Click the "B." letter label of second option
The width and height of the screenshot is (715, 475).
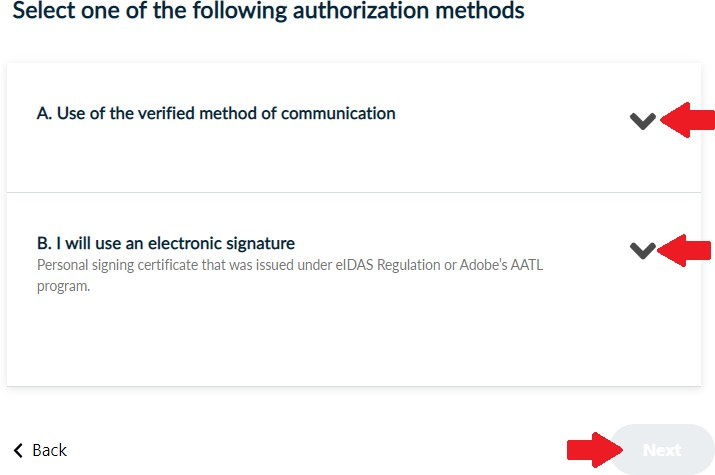(x=44, y=243)
